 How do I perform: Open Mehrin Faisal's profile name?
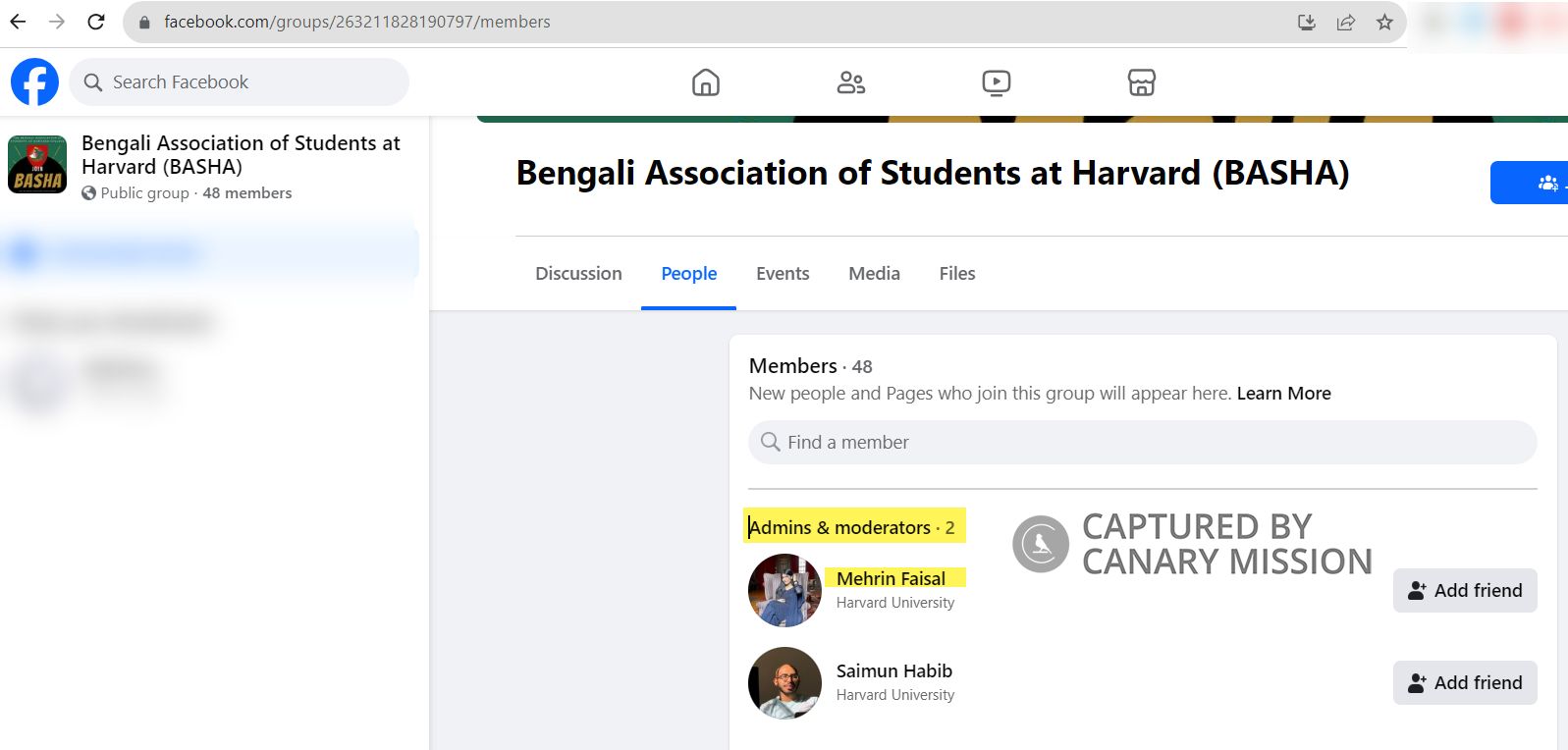coord(891,578)
